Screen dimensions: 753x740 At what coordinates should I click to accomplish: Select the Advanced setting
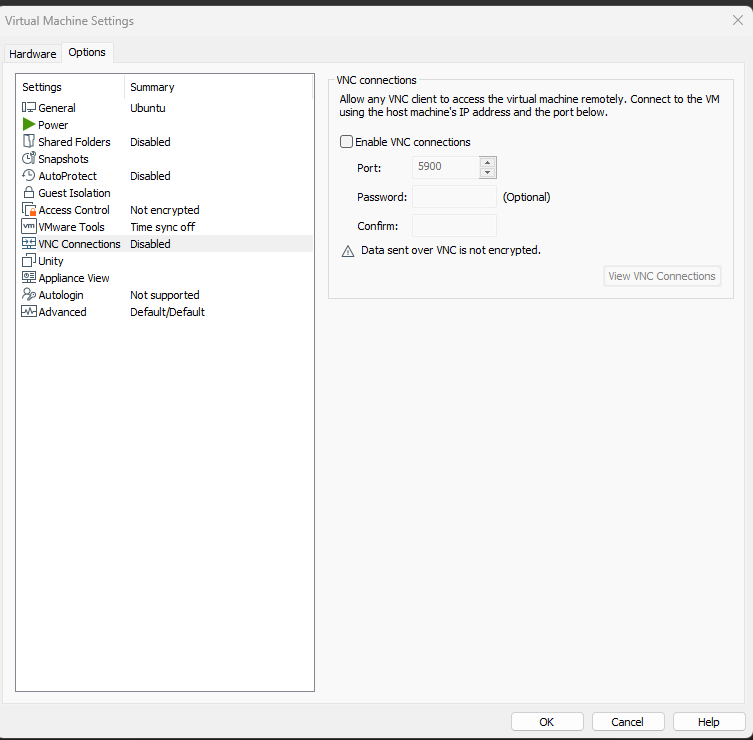[62, 312]
